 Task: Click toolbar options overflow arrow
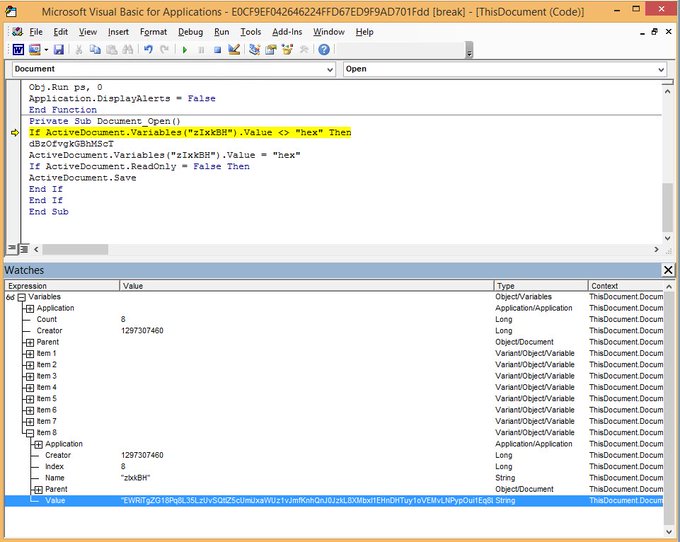[x=469, y=50]
